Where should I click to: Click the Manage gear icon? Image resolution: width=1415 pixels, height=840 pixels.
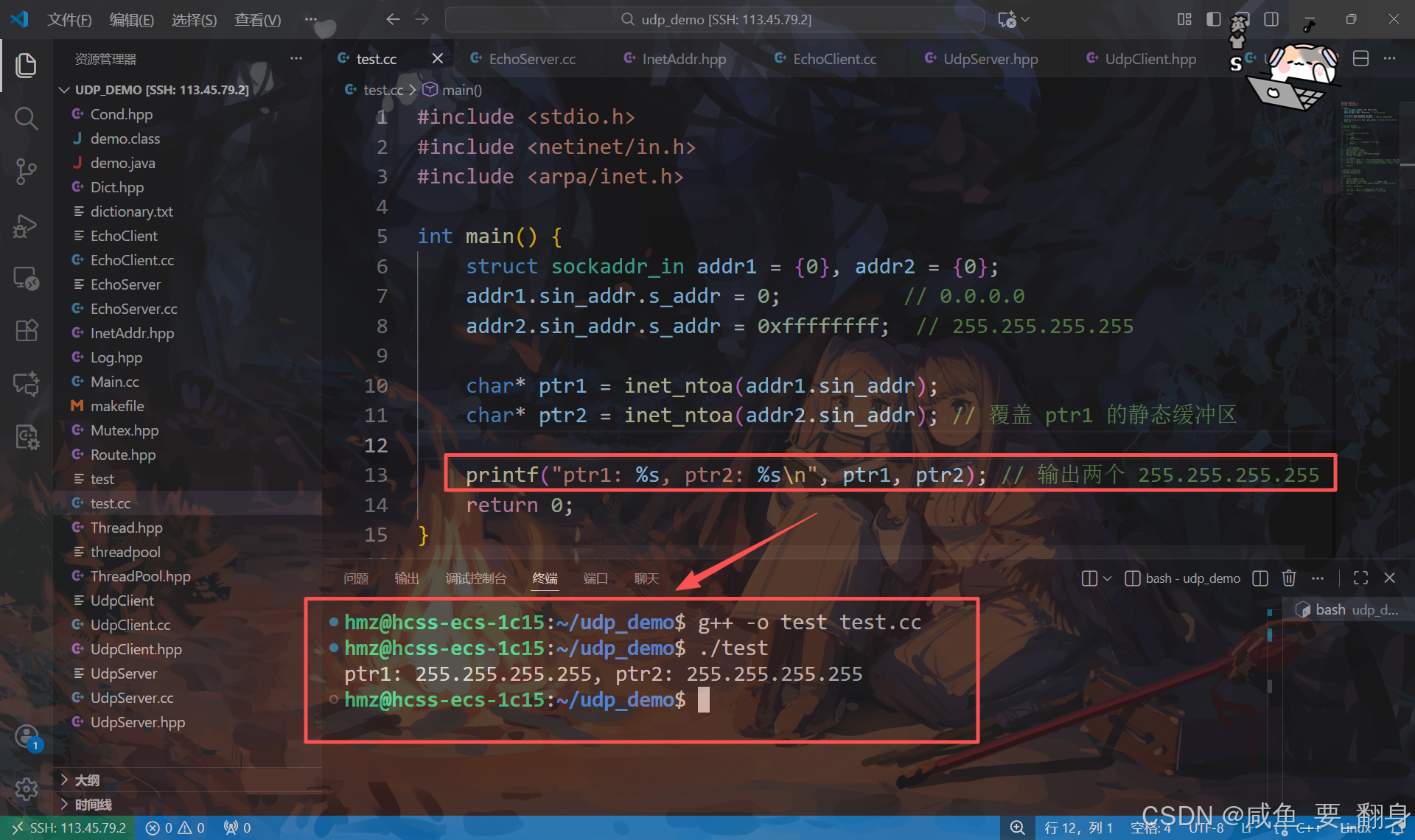[26, 789]
